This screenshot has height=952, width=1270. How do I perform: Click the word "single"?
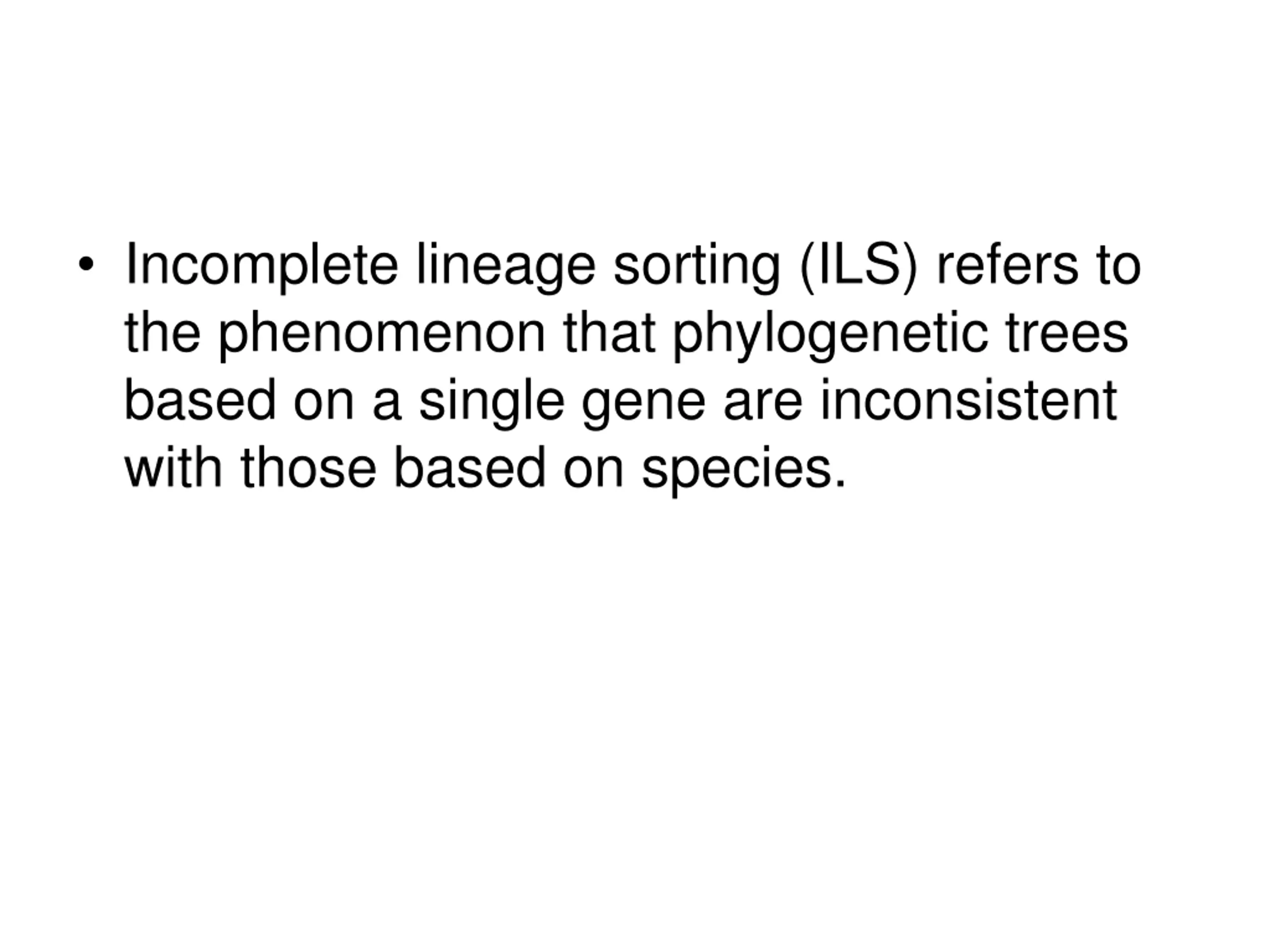tap(492, 401)
